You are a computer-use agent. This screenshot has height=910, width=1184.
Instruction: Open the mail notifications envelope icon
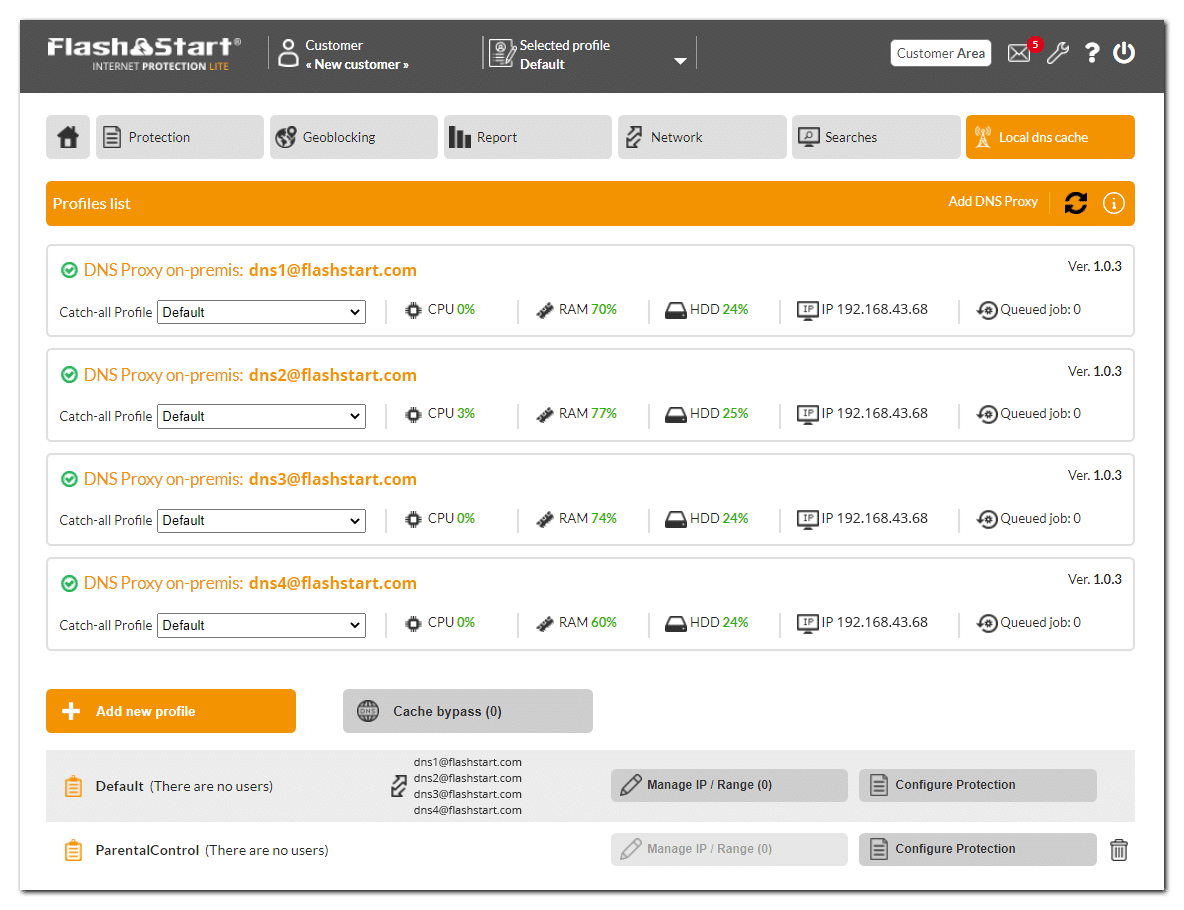(1019, 54)
